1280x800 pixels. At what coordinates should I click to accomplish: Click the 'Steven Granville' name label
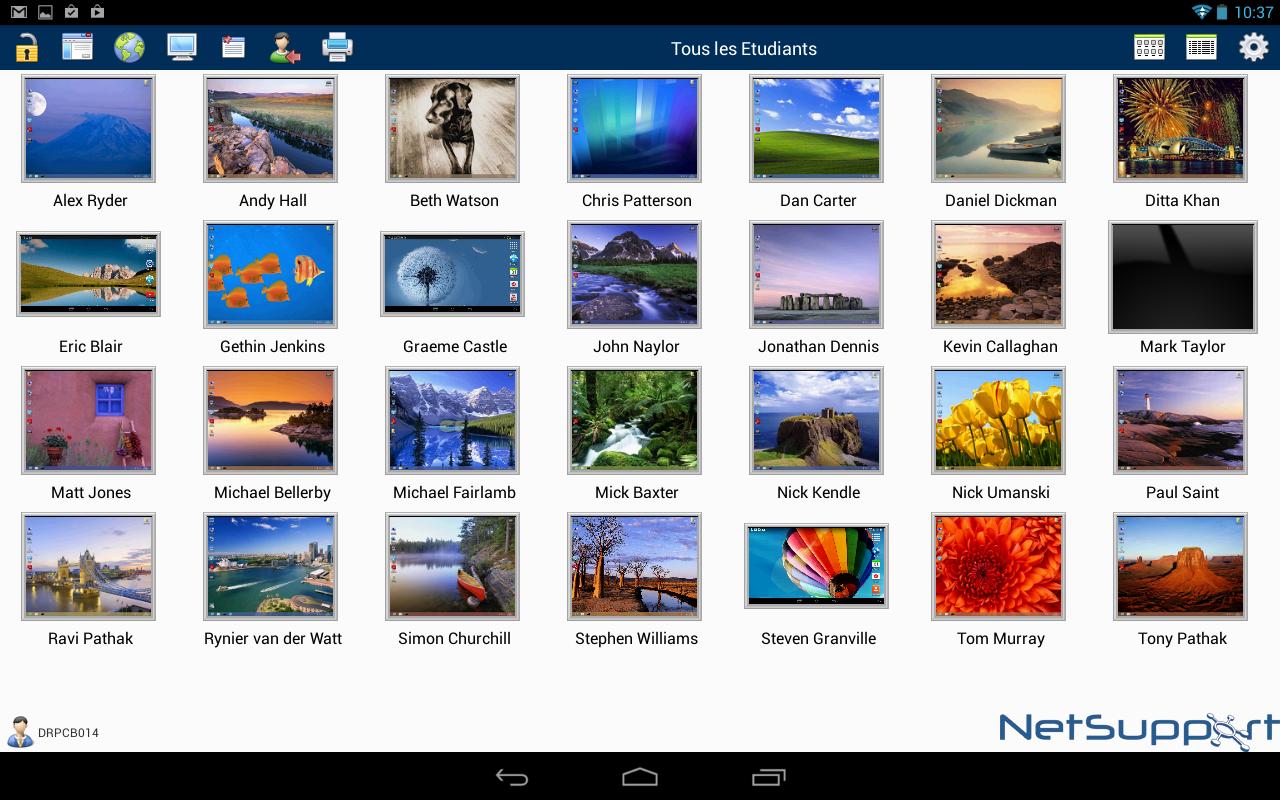(818, 638)
